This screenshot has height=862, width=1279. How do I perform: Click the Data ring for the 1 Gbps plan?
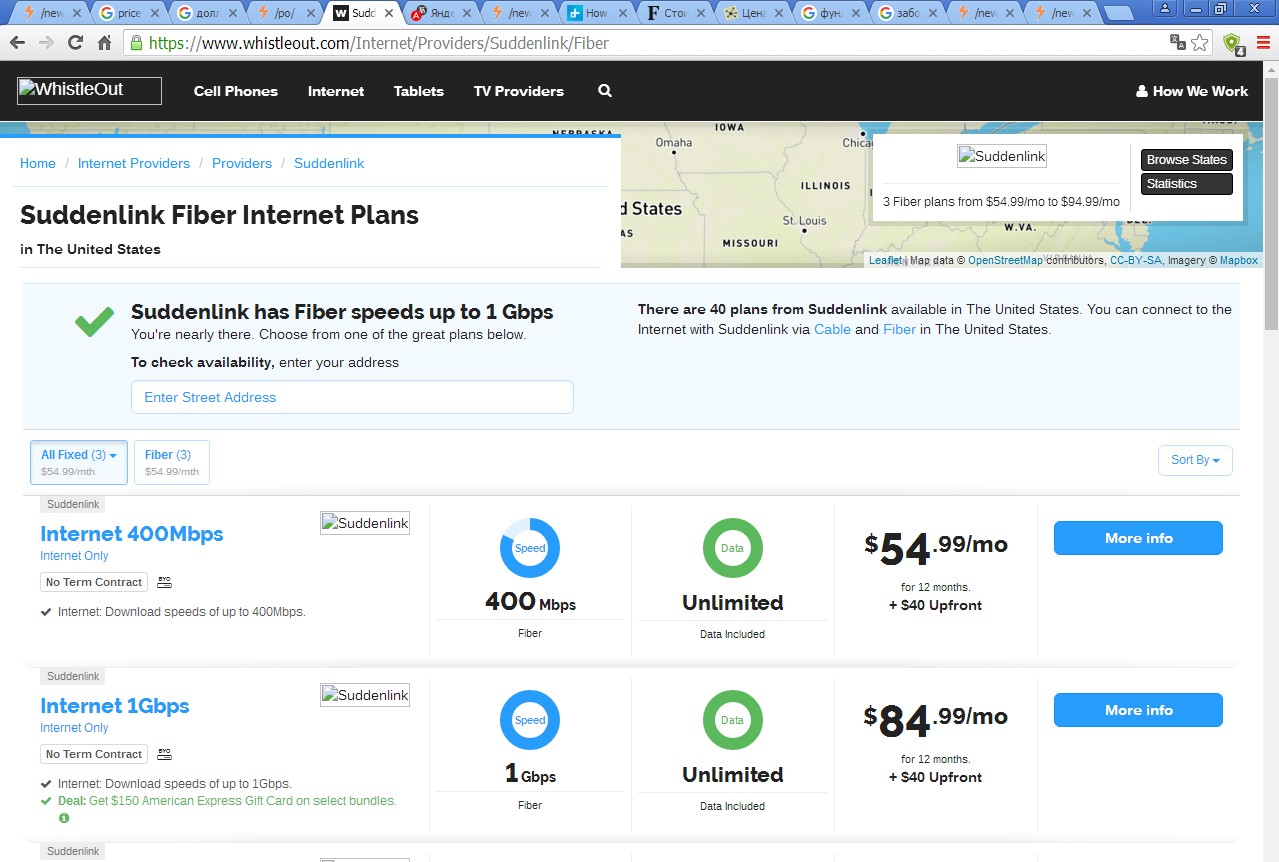pos(733,720)
